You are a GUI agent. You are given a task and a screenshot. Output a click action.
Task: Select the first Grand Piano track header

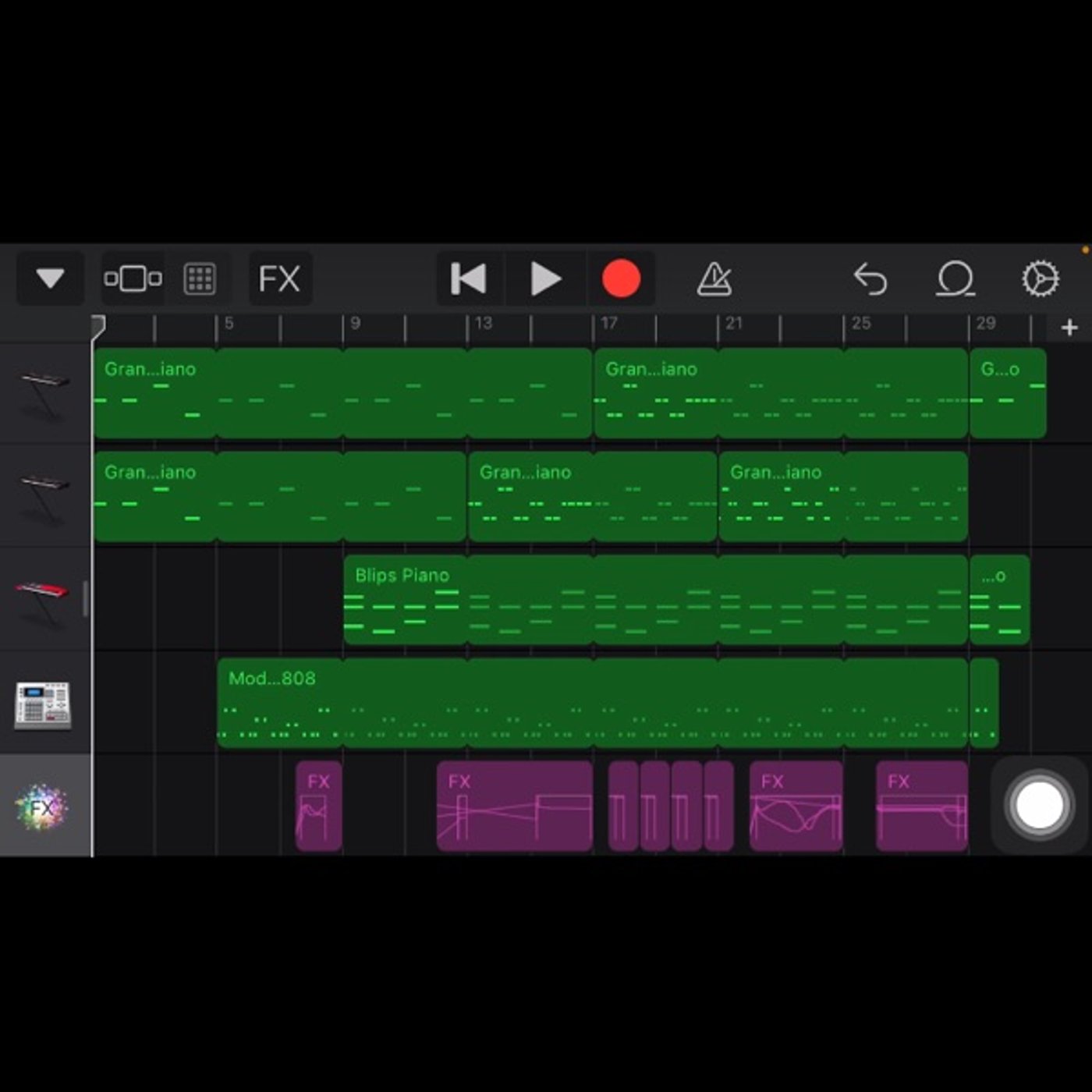tap(45, 394)
